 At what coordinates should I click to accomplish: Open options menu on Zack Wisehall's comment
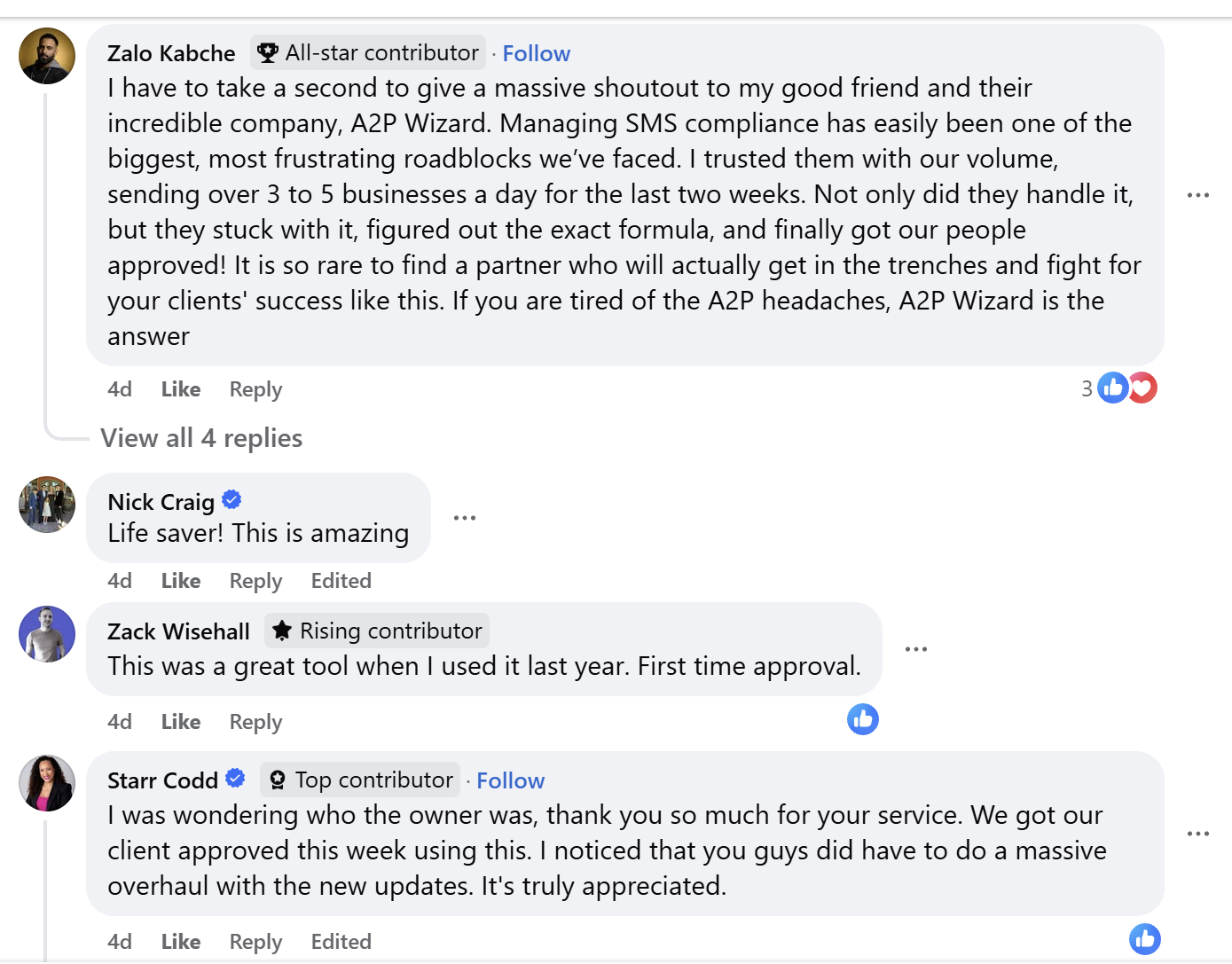click(915, 649)
